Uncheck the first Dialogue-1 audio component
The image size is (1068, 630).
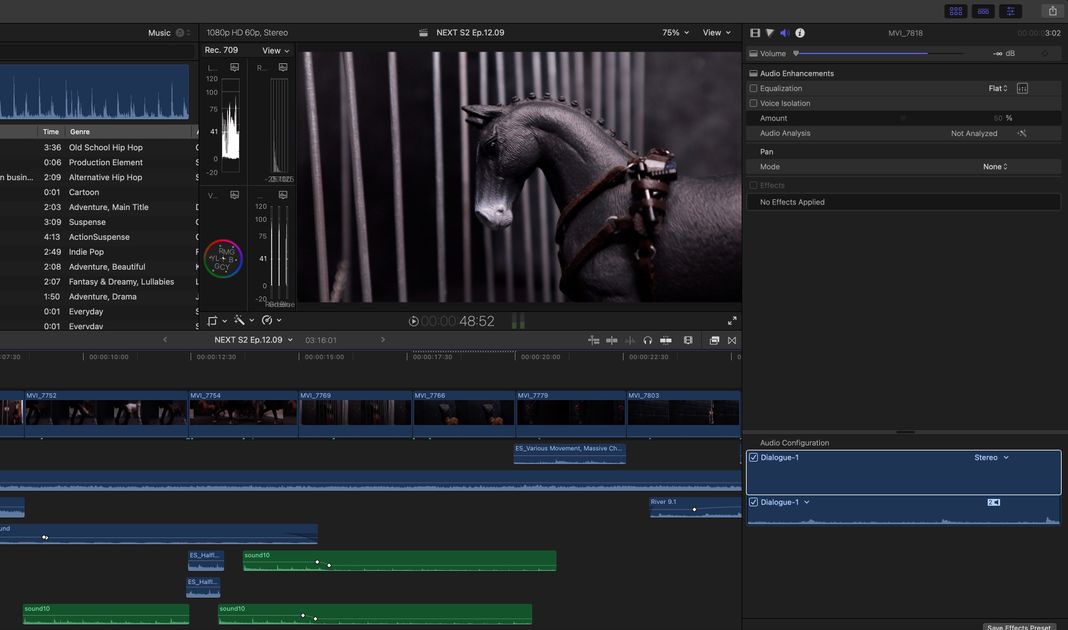tap(754, 457)
